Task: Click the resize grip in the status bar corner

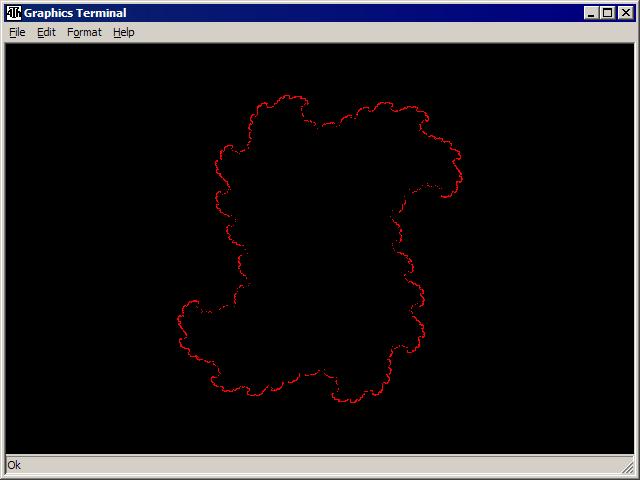Action: click(x=627, y=466)
